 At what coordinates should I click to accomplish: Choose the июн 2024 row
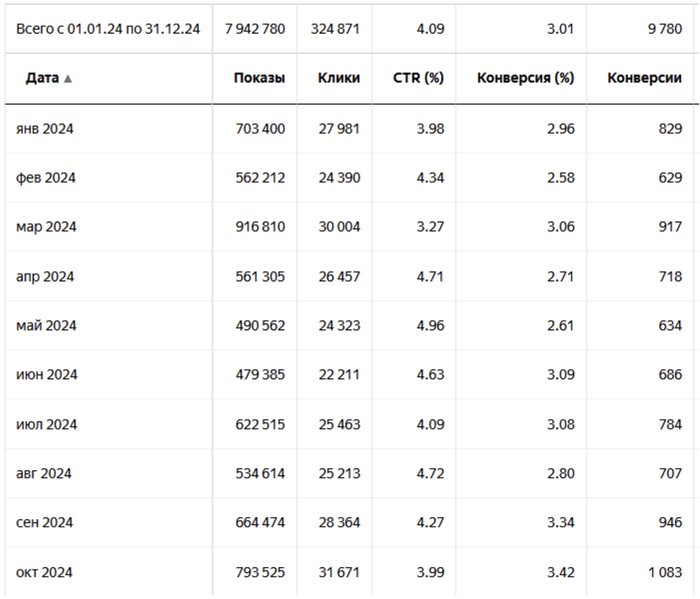47,375
